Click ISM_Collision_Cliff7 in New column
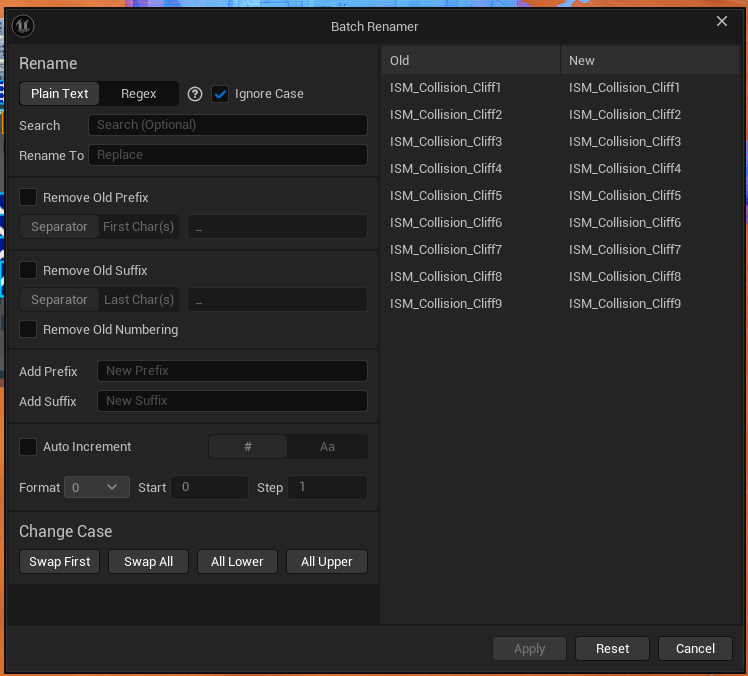The image size is (748, 676). click(x=625, y=250)
